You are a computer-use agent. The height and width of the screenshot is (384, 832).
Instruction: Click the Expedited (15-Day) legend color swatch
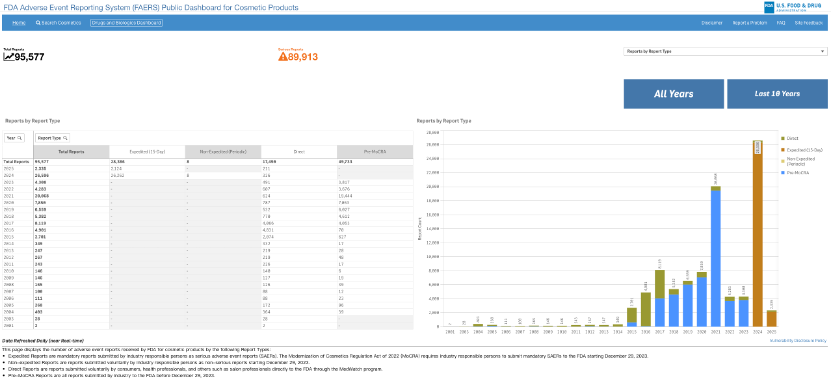click(783, 151)
